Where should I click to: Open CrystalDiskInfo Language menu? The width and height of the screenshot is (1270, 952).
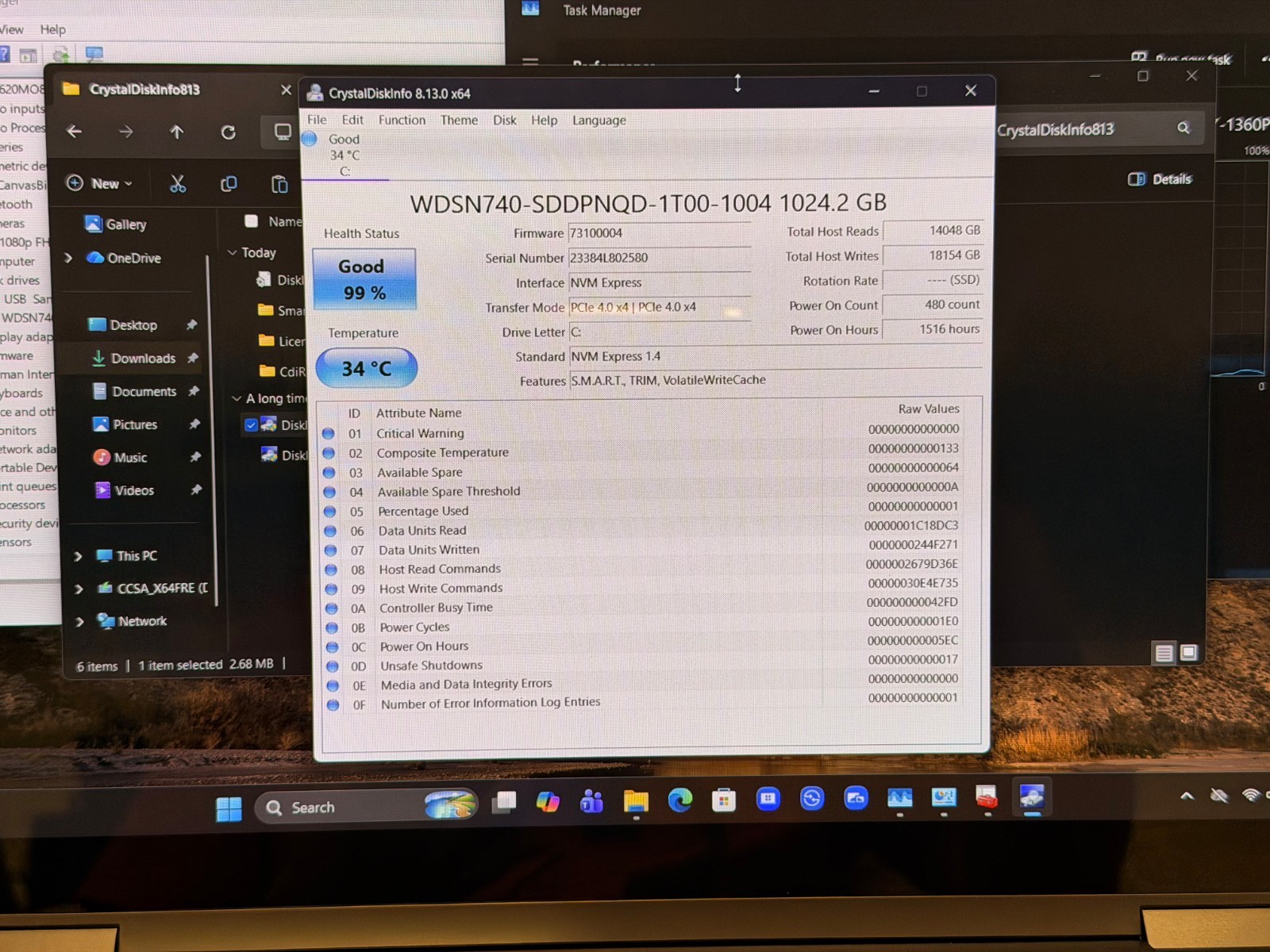pos(599,121)
